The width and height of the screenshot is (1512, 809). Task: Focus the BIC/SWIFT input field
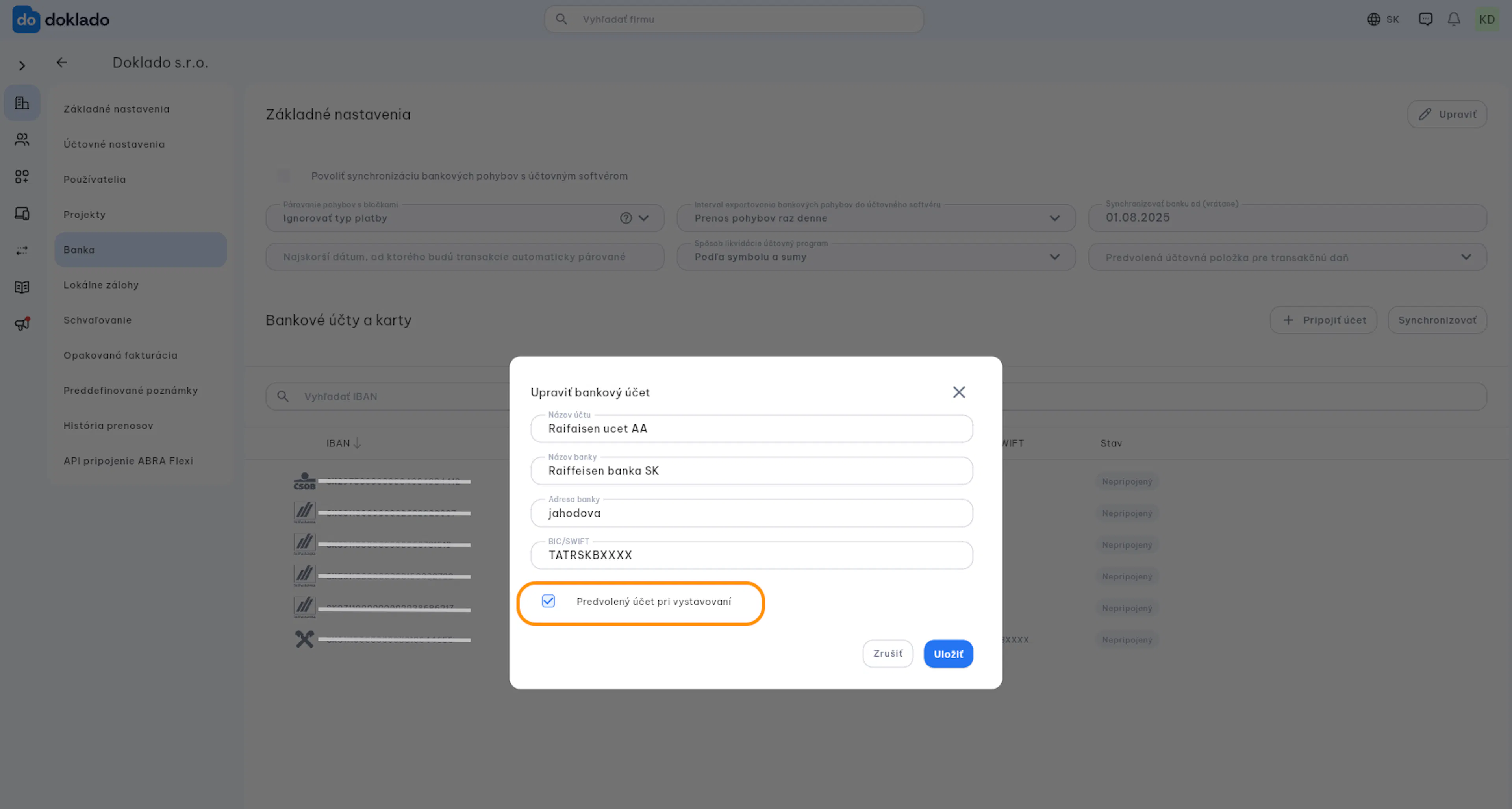[x=752, y=555]
